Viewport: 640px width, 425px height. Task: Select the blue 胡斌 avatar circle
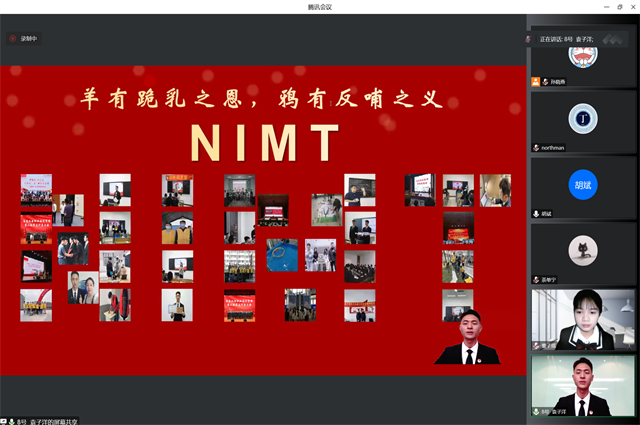[x=583, y=184]
